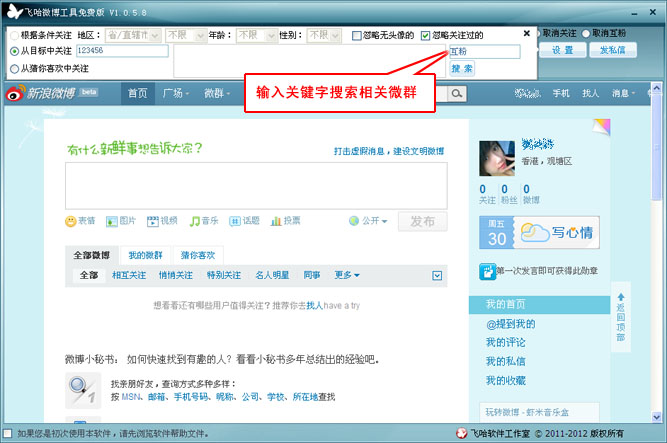Select the 取消互粉 radio button
This screenshot has width=667, height=443.
click(586, 33)
